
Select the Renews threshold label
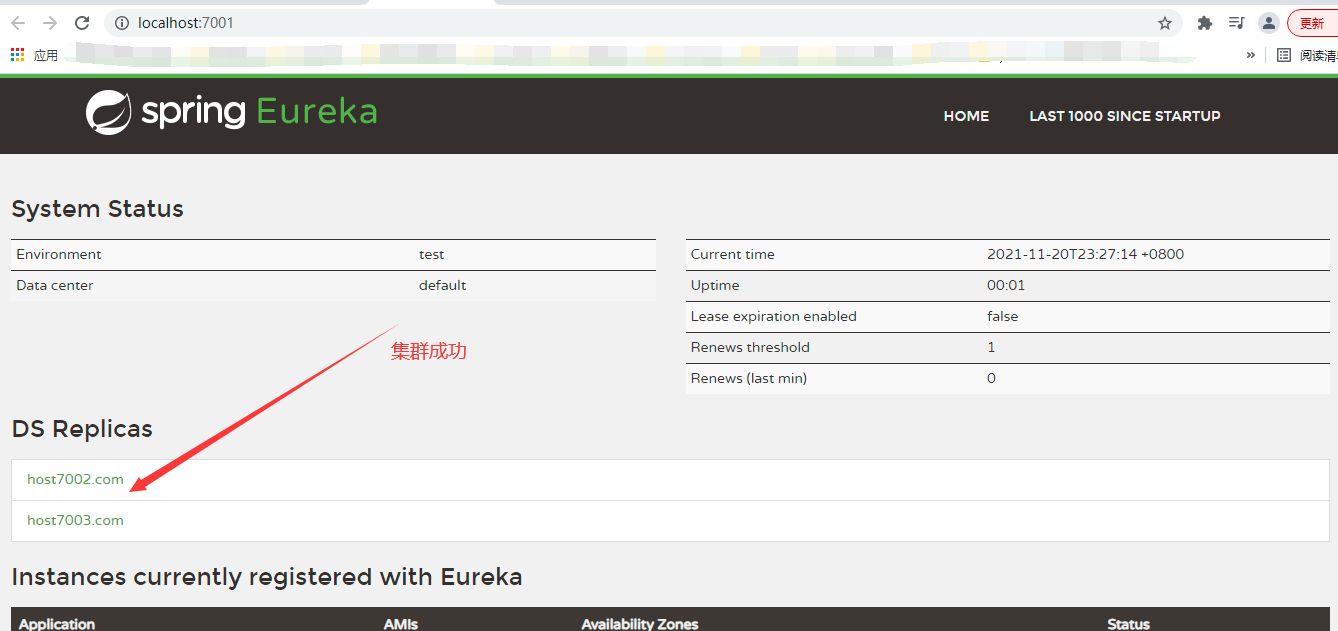(x=750, y=347)
